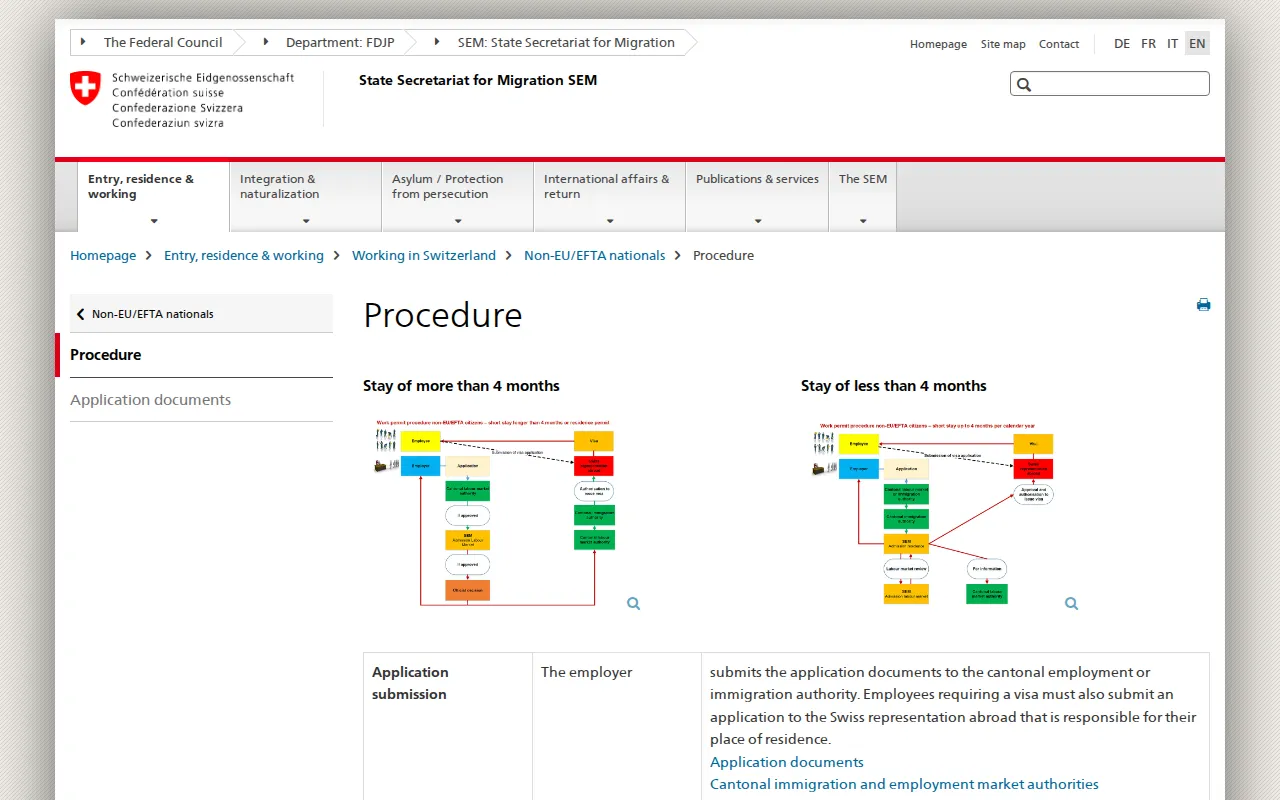Open the Contact link
The image size is (1280, 800).
point(1059,44)
